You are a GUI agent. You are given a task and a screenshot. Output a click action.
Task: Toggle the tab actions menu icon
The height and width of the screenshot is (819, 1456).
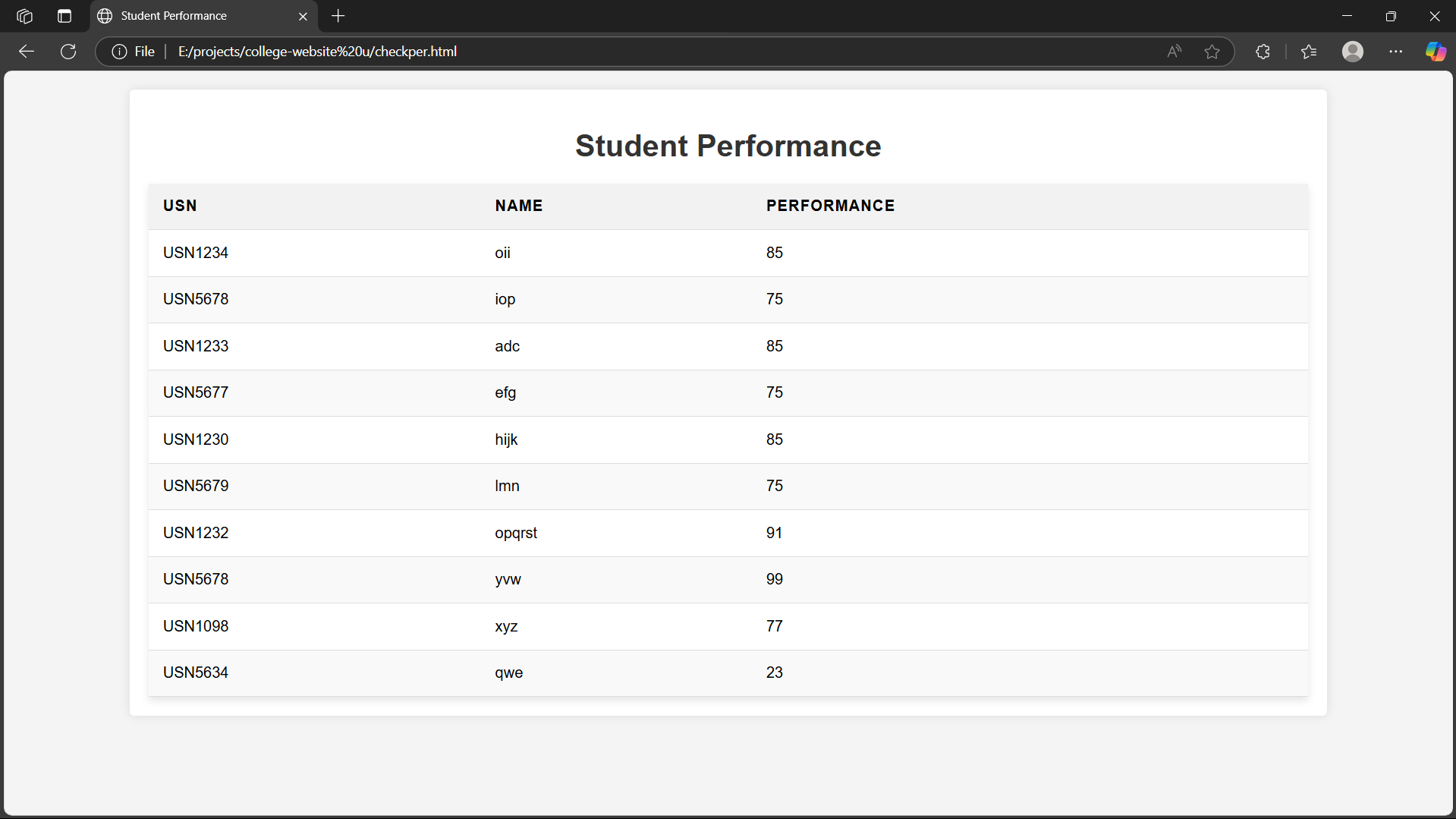[x=64, y=16]
